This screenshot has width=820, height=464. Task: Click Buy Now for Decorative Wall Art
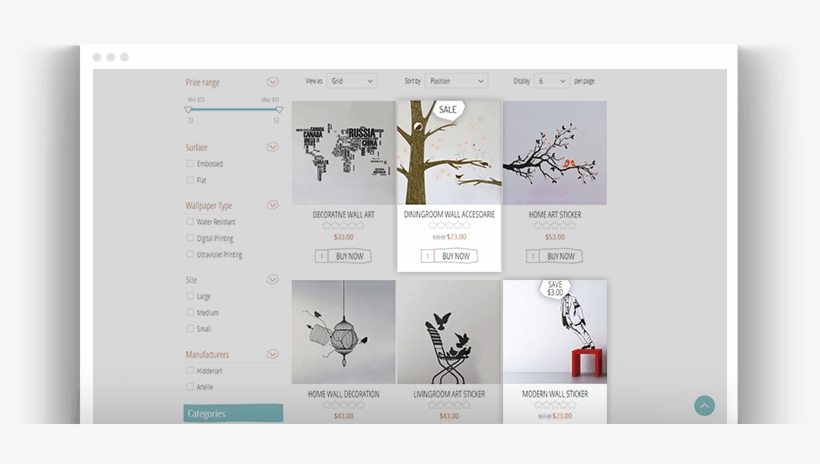point(349,256)
